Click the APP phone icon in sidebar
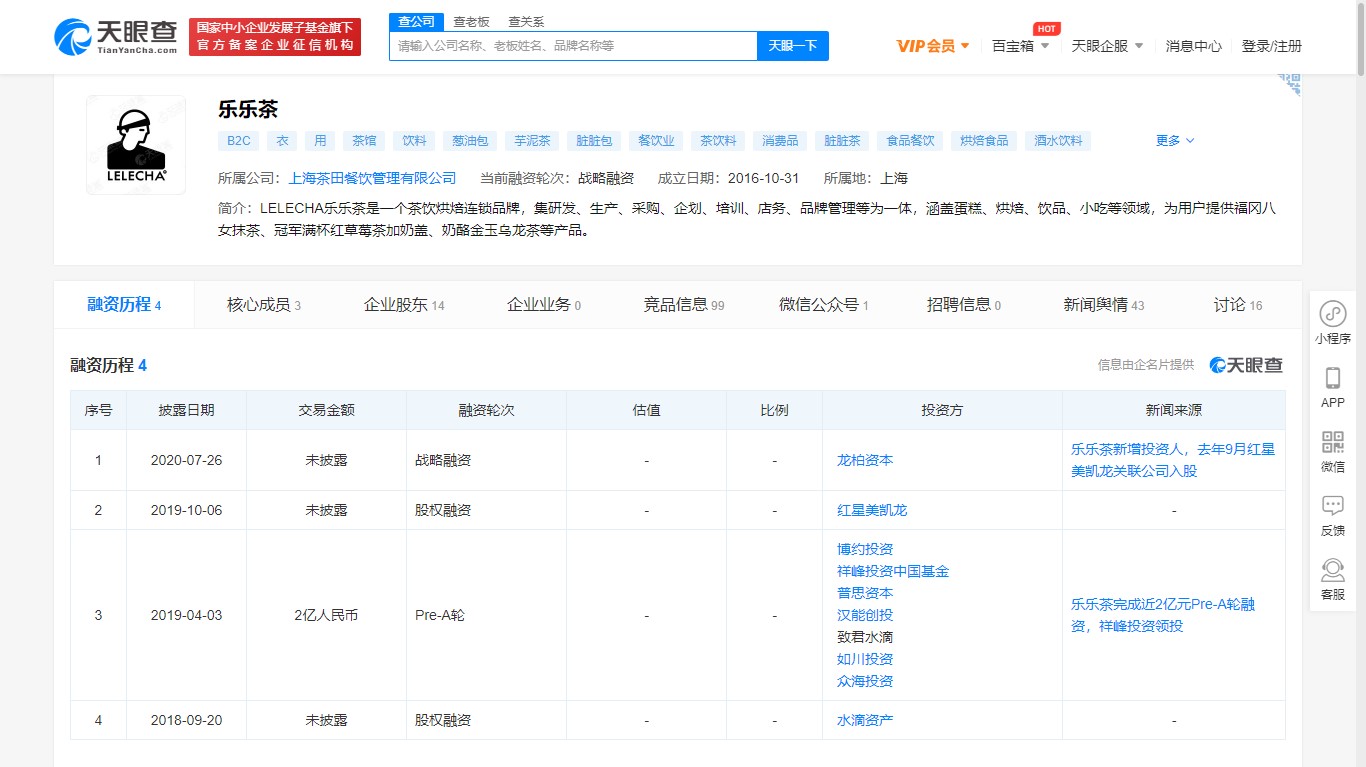The image size is (1366, 767). click(x=1332, y=379)
